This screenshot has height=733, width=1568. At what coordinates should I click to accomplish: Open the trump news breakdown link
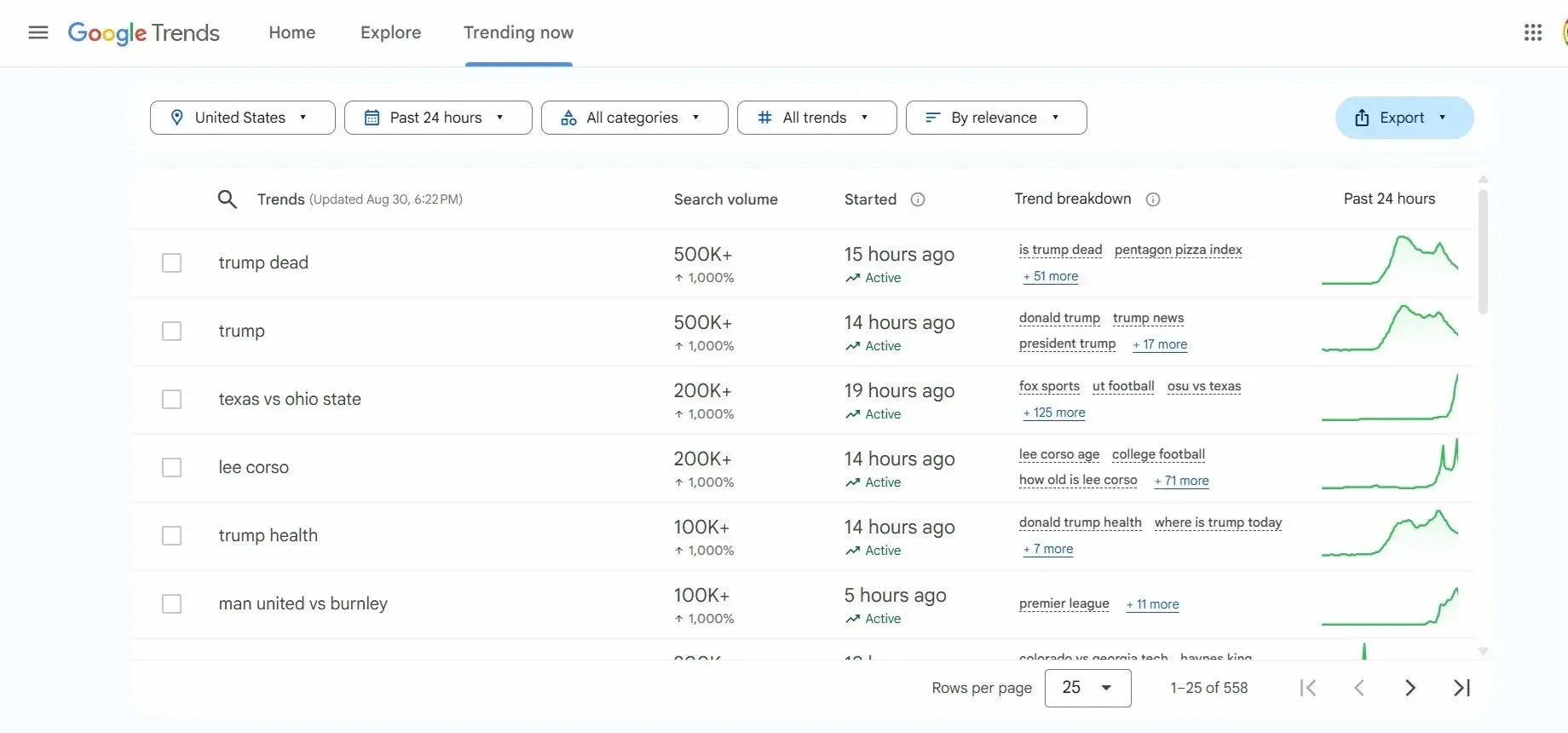(x=1149, y=318)
